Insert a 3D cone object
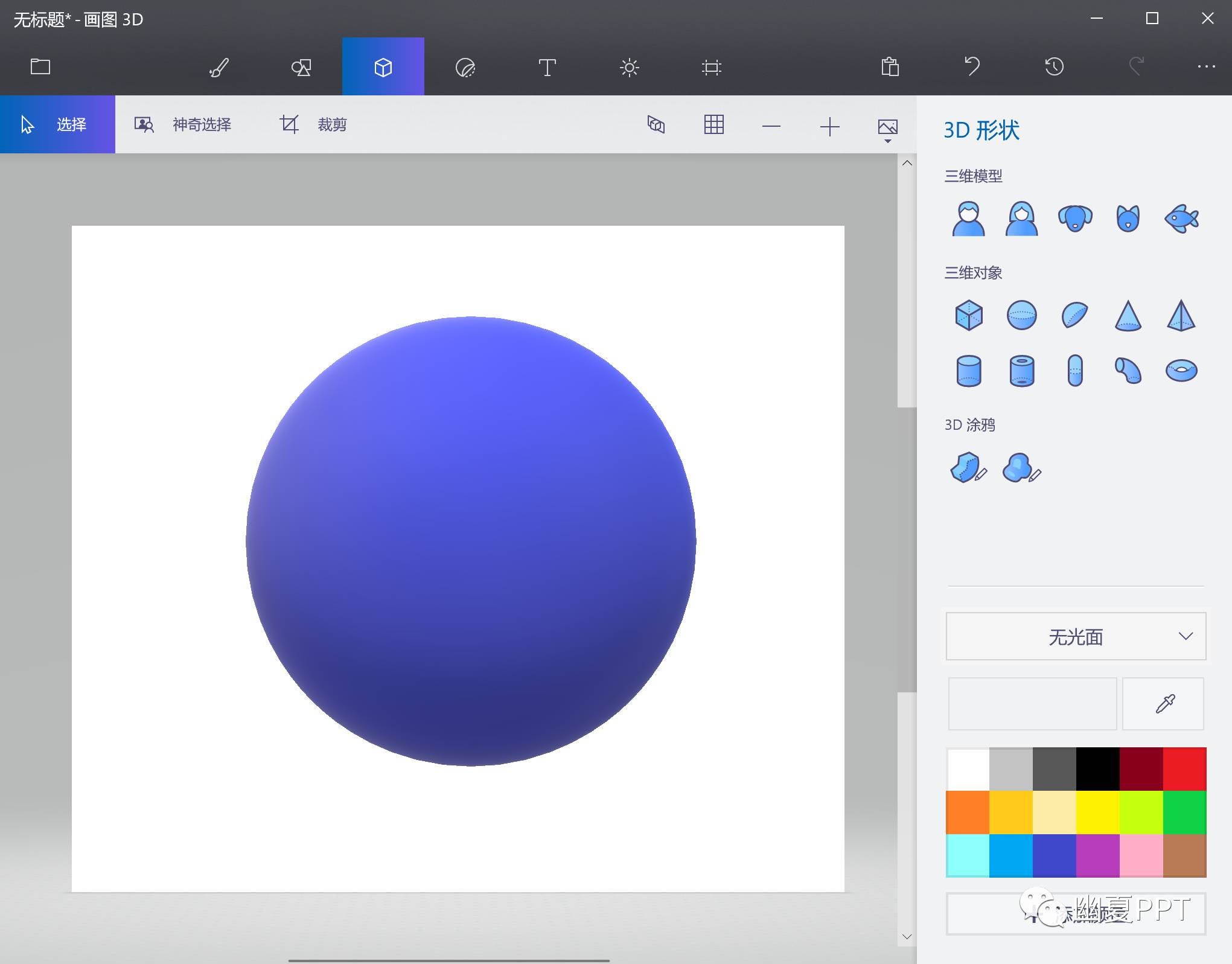Screen dimensions: 1232x964 coord(1128,316)
